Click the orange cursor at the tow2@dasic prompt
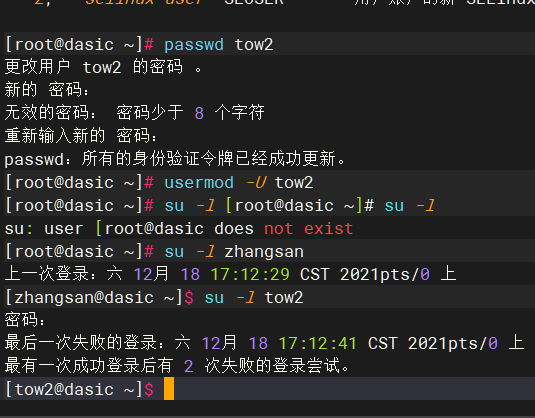This screenshot has height=418, width=535. [x=169, y=389]
